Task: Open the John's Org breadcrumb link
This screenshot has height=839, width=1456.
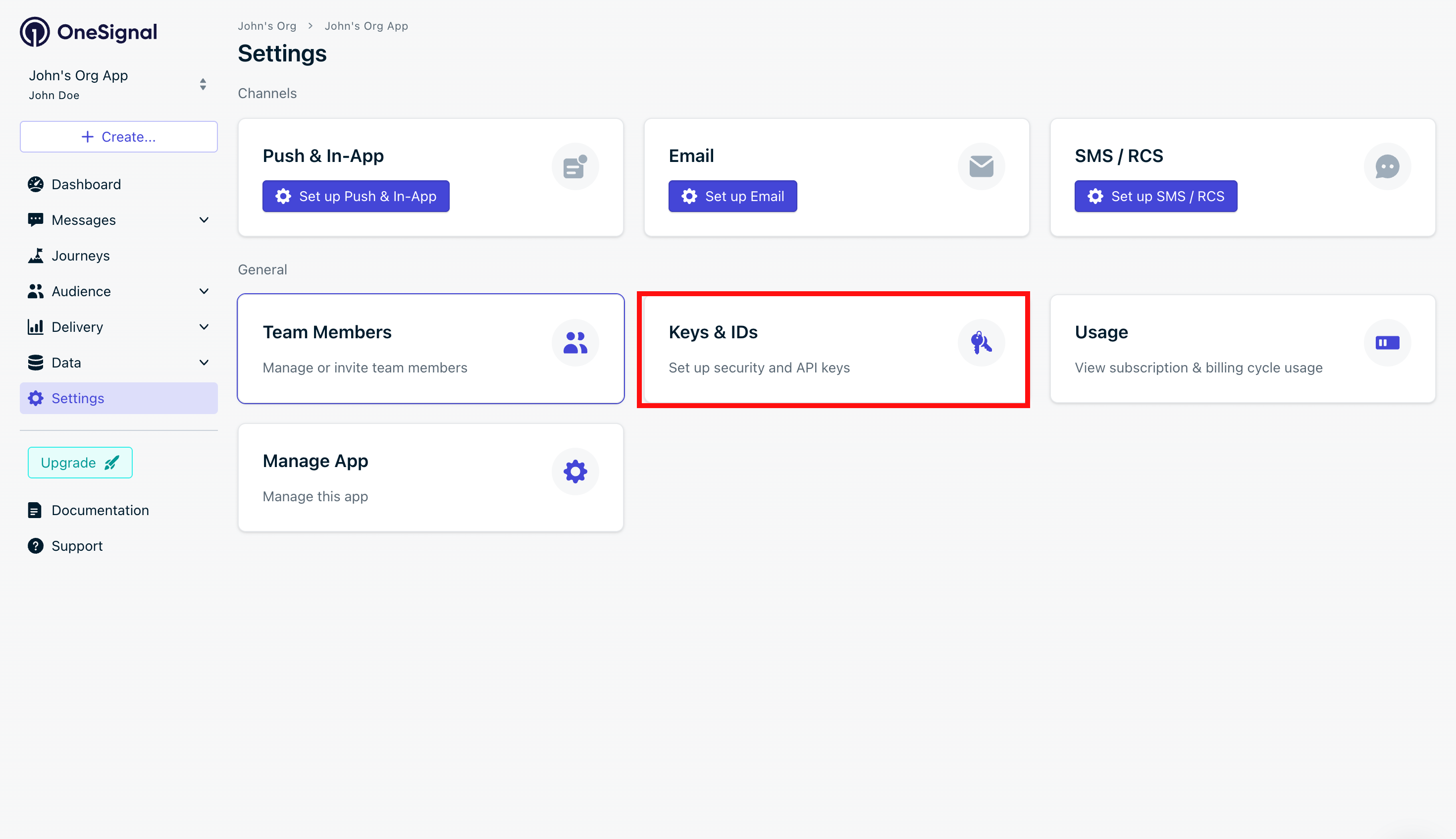Action: (x=267, y=26)
